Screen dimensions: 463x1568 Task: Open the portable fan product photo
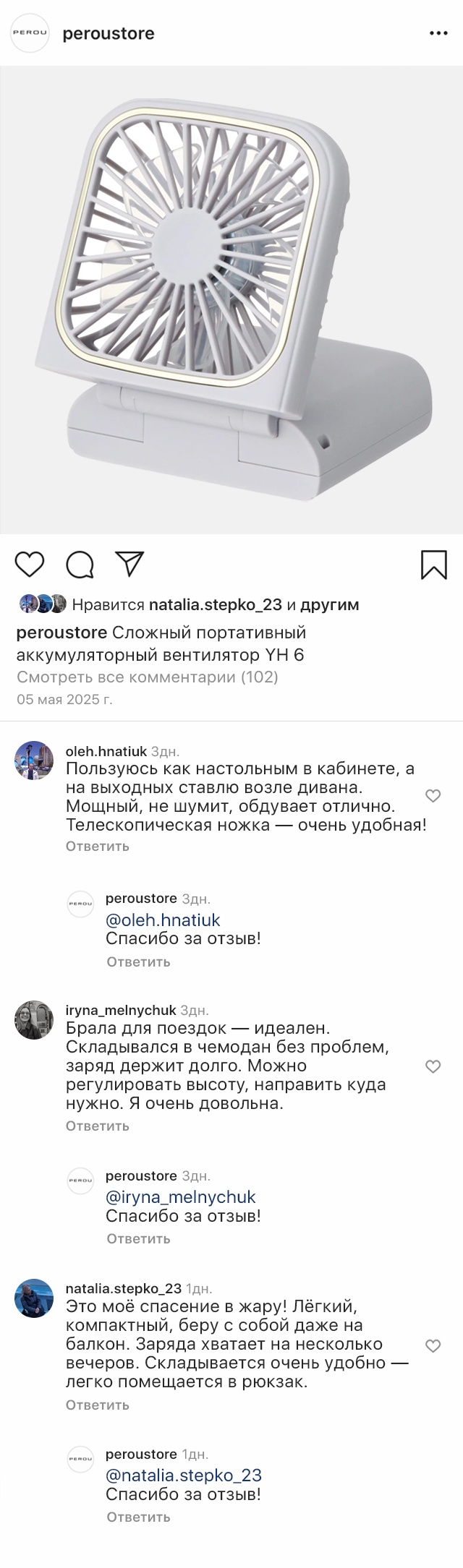tap(231, 300)
